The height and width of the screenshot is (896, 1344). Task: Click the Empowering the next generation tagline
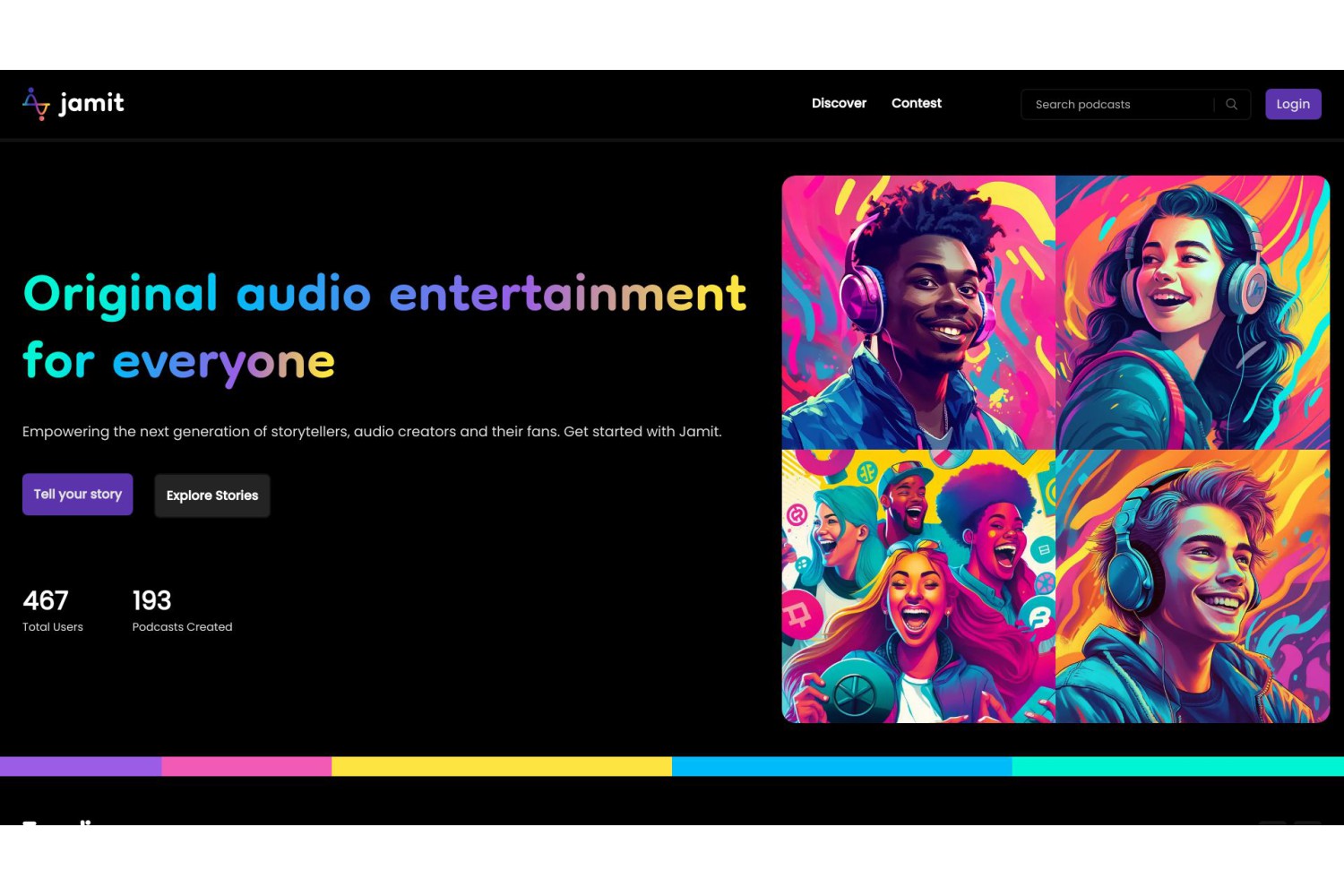click(372, 432)
